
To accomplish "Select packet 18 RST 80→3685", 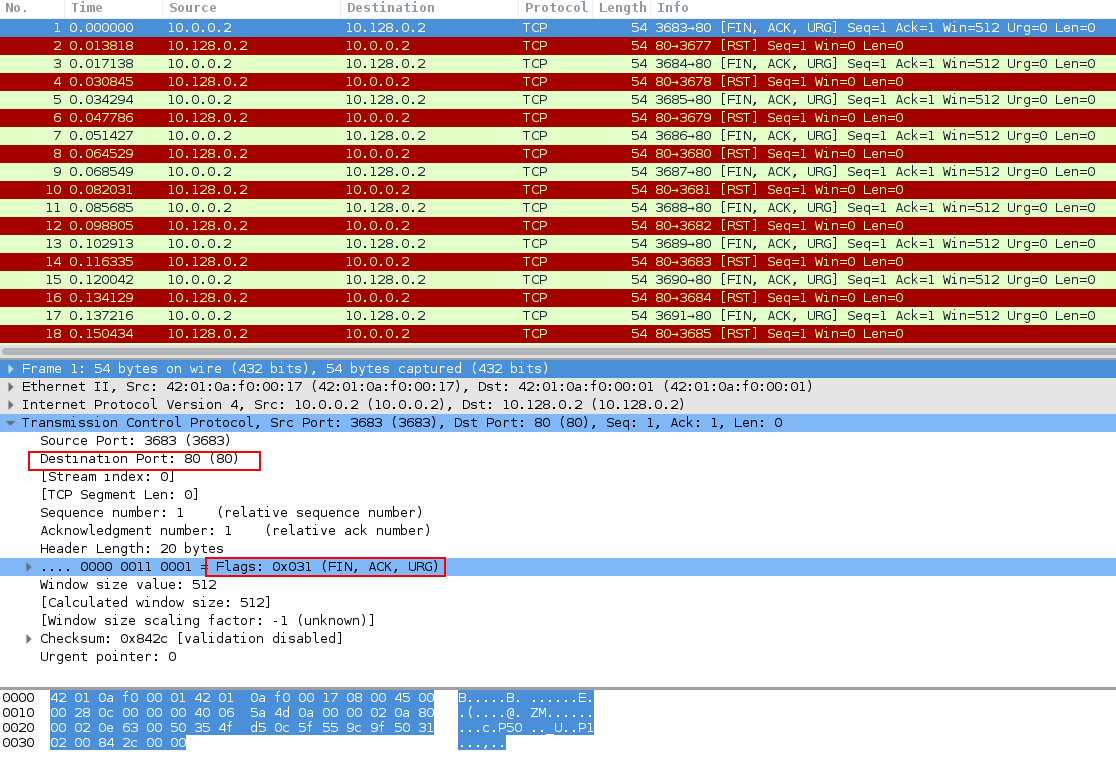I will (x=558, y=334).
